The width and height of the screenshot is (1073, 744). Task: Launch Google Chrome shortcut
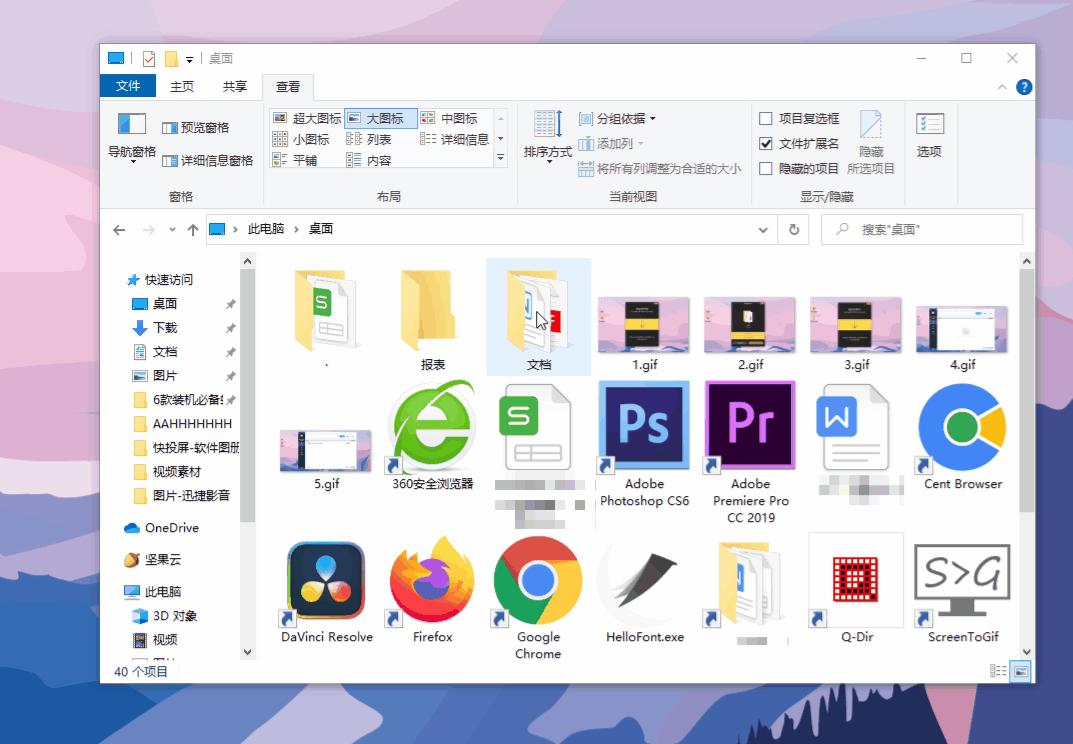pos(536,580)
